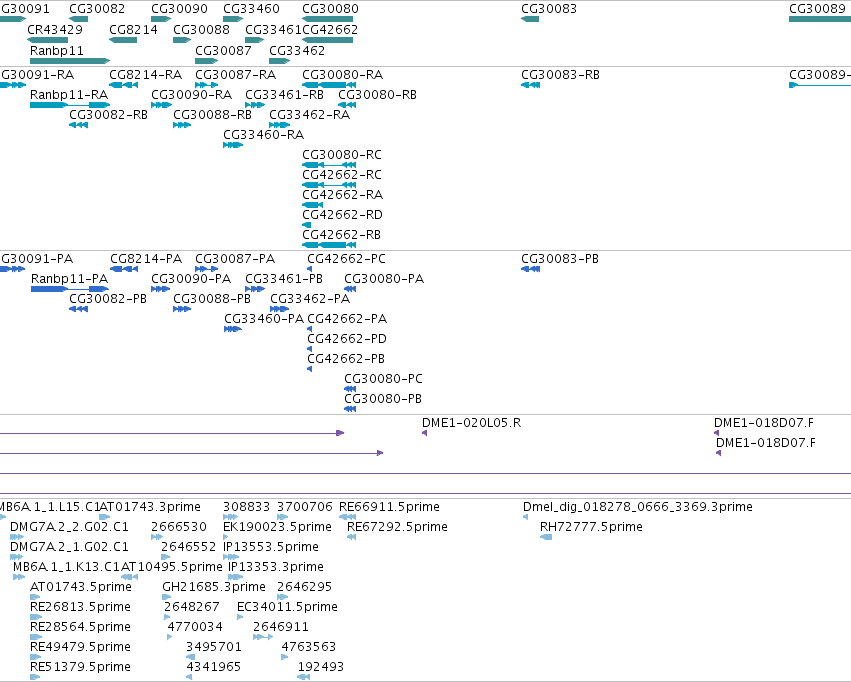Click the CG30080-PA protein label
Screen dimensions: 851x682
pos(384,279)
